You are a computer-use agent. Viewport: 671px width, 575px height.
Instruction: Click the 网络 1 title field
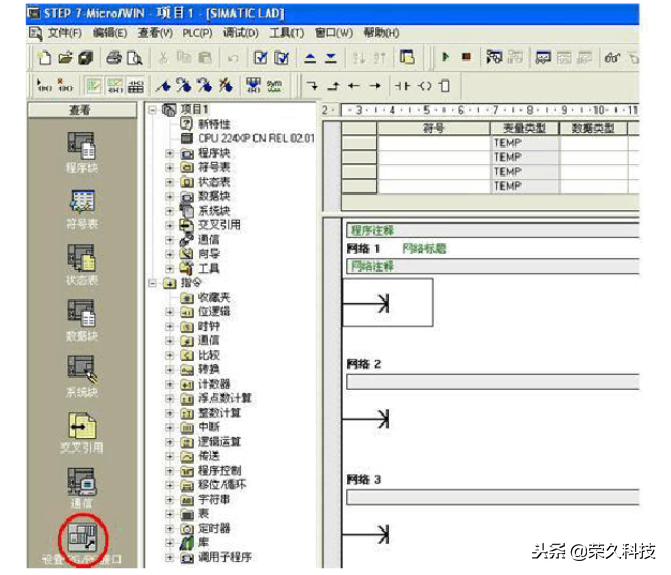(x=424, y=248)
